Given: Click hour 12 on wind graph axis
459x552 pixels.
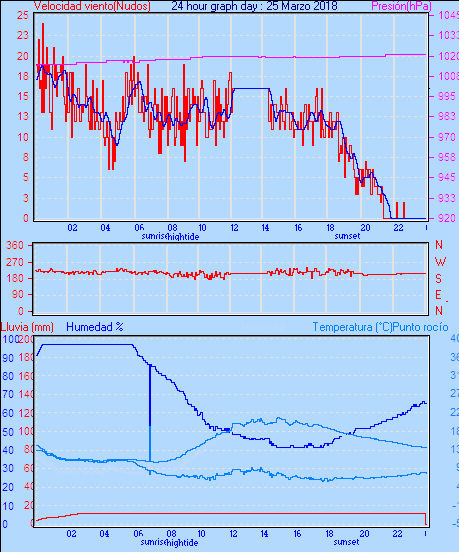Looking at the screenshot, I should click(x=234, y=228).
